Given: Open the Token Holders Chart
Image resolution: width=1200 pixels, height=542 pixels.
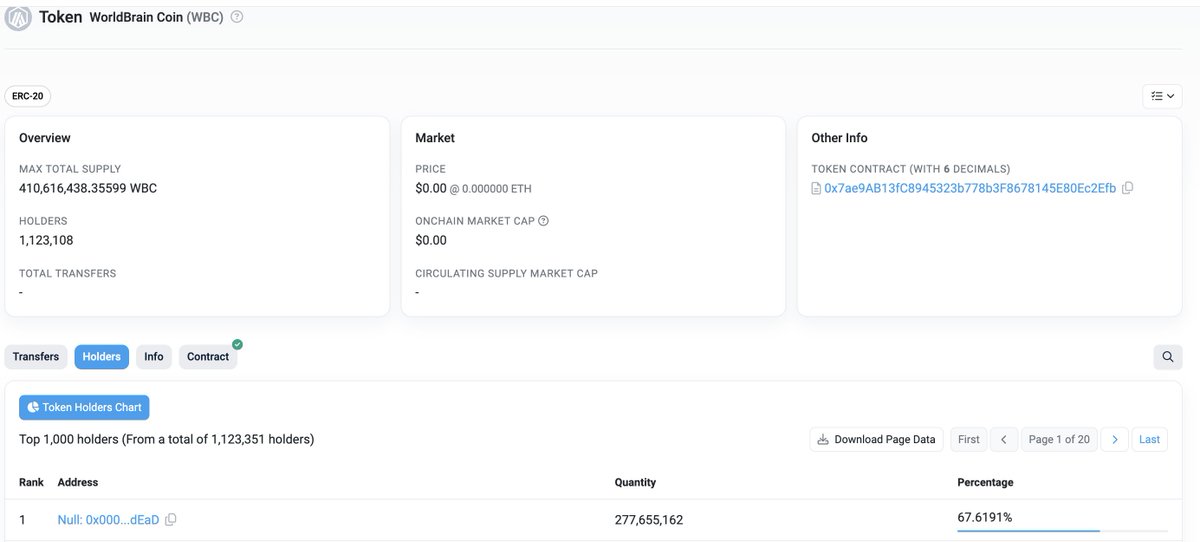Looking at the screenshot, I should tap(84, 408).
